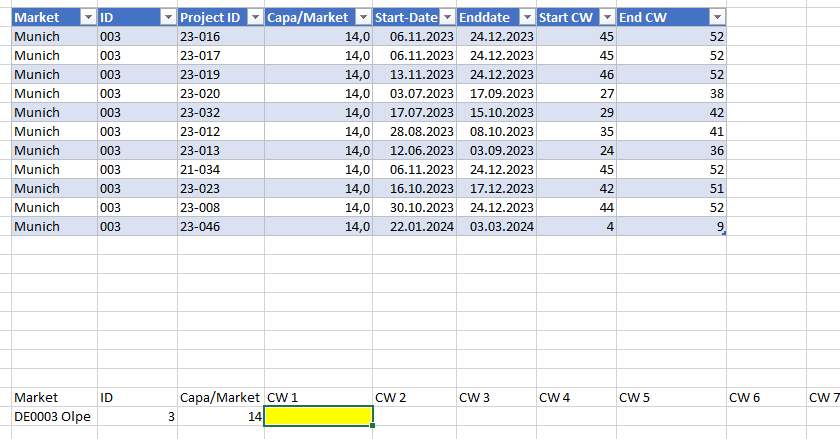The image size is (840, 439).
Task: Select the Project ID cell 23-046
Action: click(x=221, y=227)
